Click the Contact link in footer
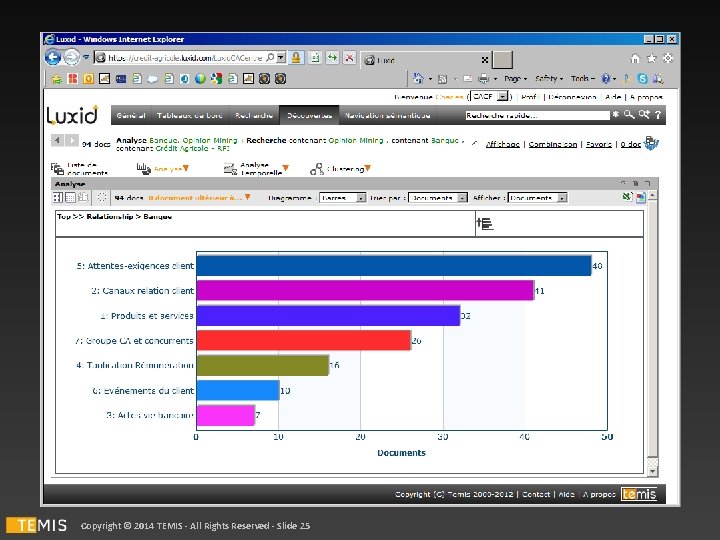 click(x=536, y=494)
